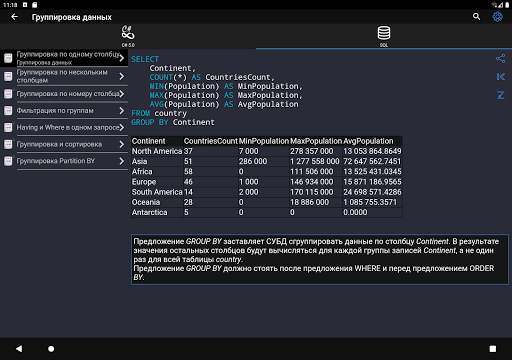Tap document icon of 'Фильтрация по группам'
512x360 pixels.
pos(8,111)
